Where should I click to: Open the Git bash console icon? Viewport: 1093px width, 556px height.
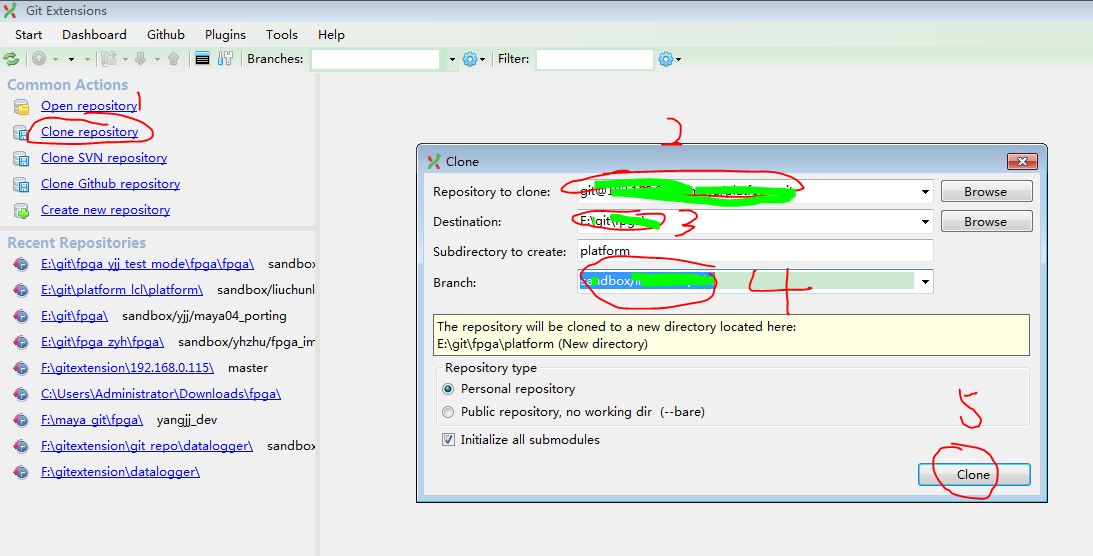(203, 59)
